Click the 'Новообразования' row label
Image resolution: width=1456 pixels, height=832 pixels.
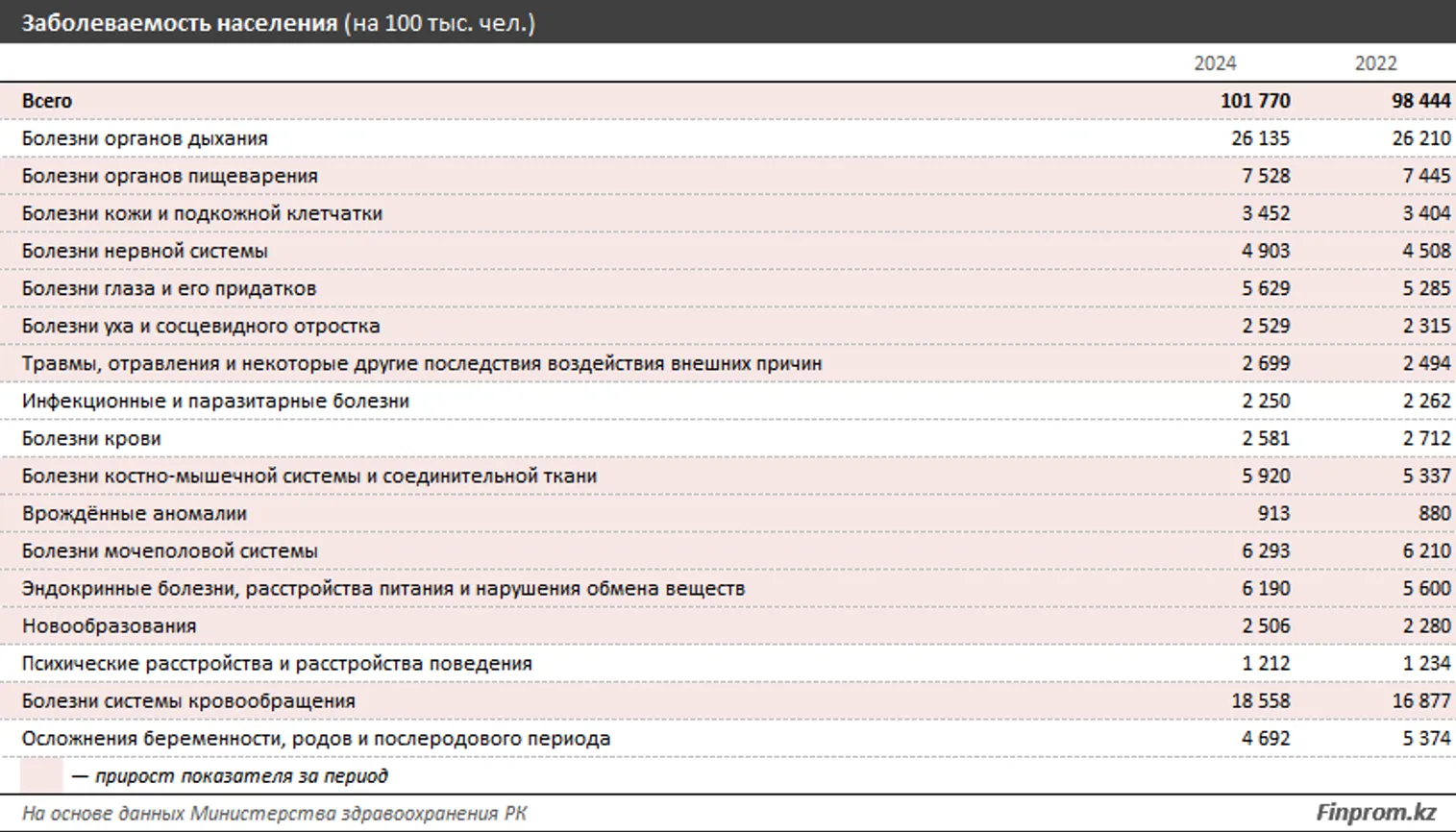tap(110, 625)
